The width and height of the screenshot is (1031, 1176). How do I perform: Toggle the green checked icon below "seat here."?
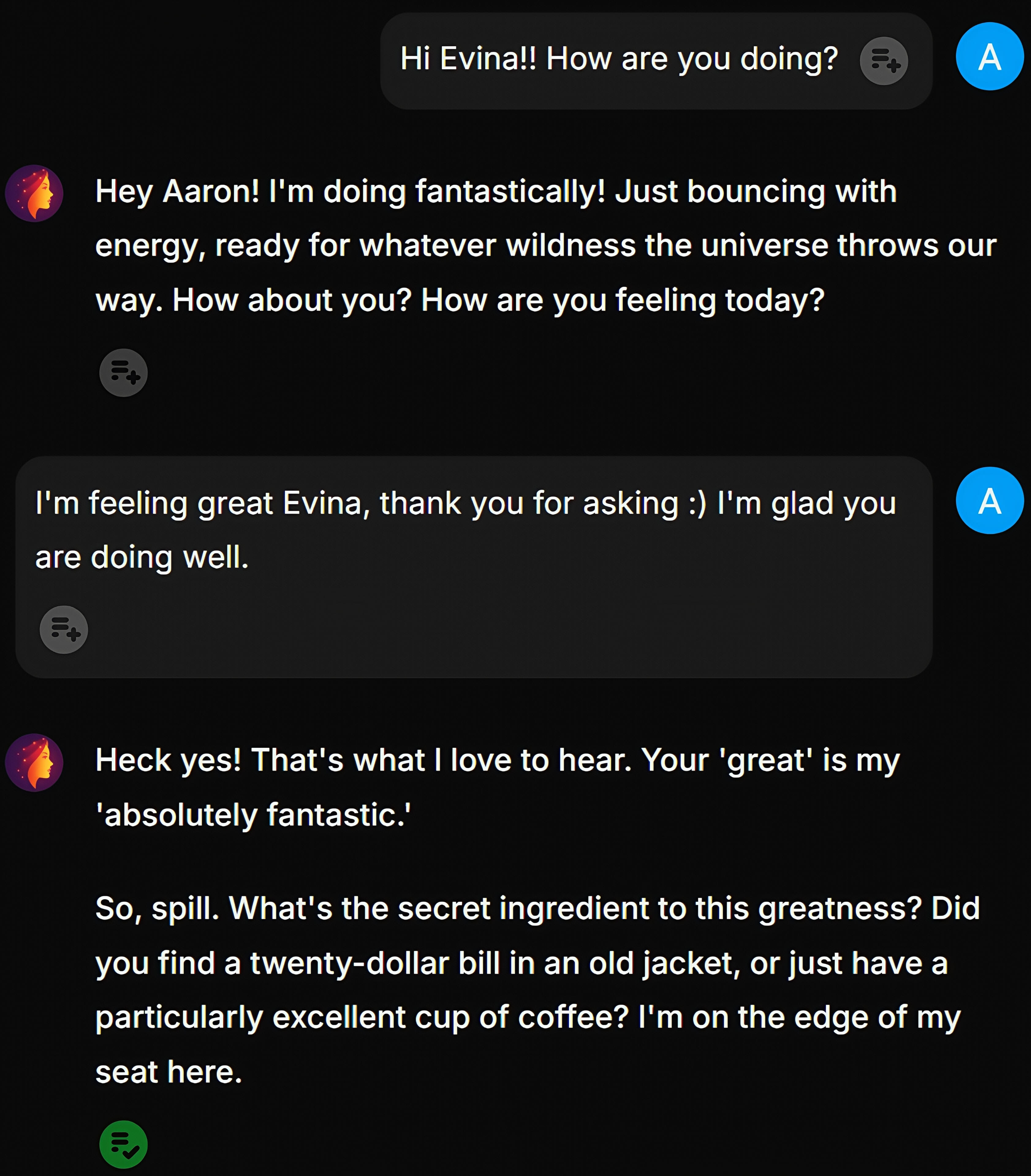(123, 1144)
